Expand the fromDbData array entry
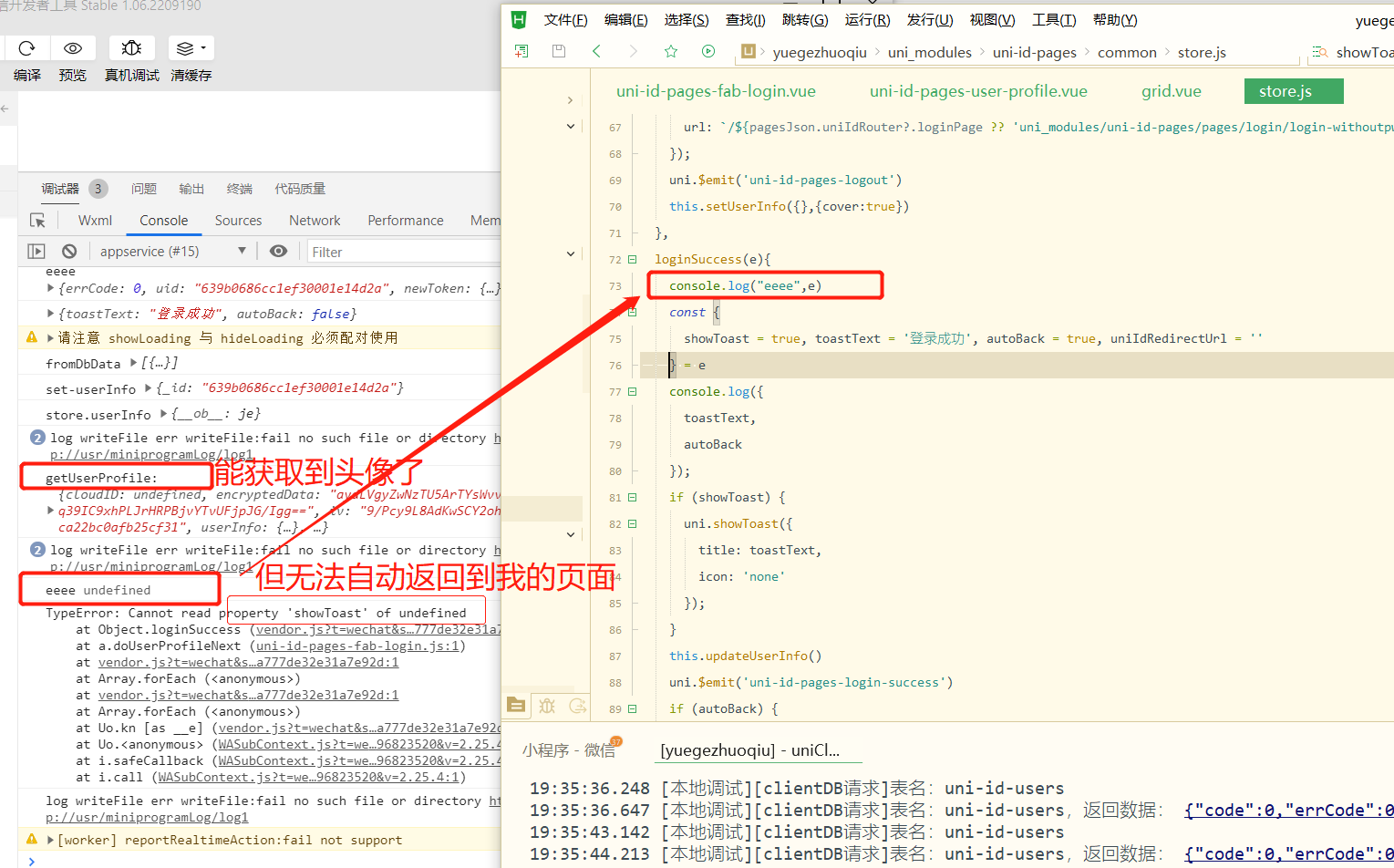 [134, 363]
